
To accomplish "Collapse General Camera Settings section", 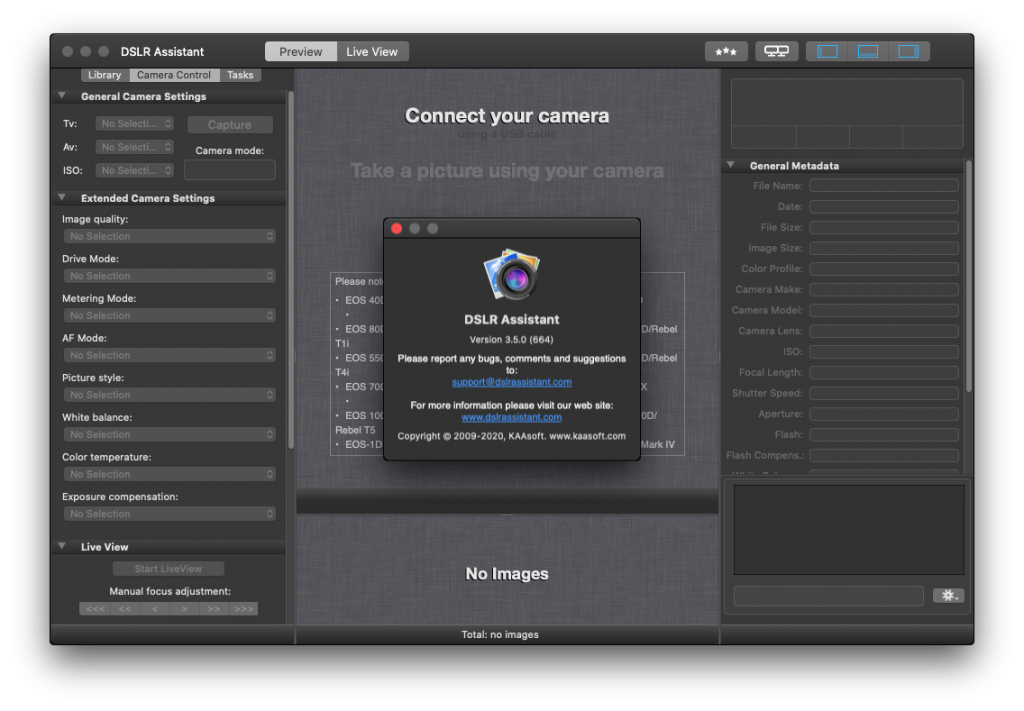I will pos(62,95).
